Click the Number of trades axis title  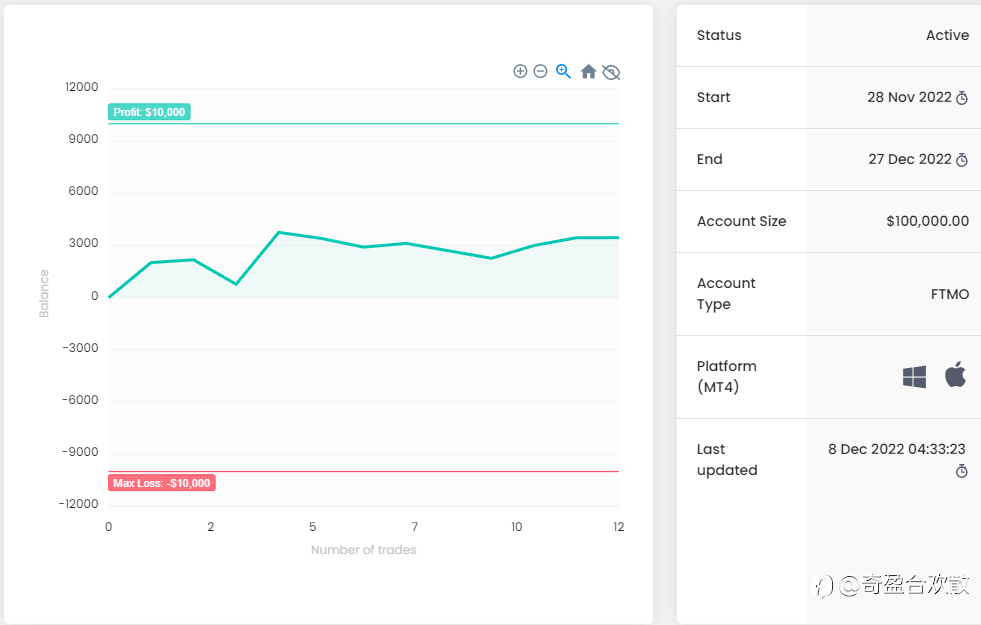coord(363,550)
